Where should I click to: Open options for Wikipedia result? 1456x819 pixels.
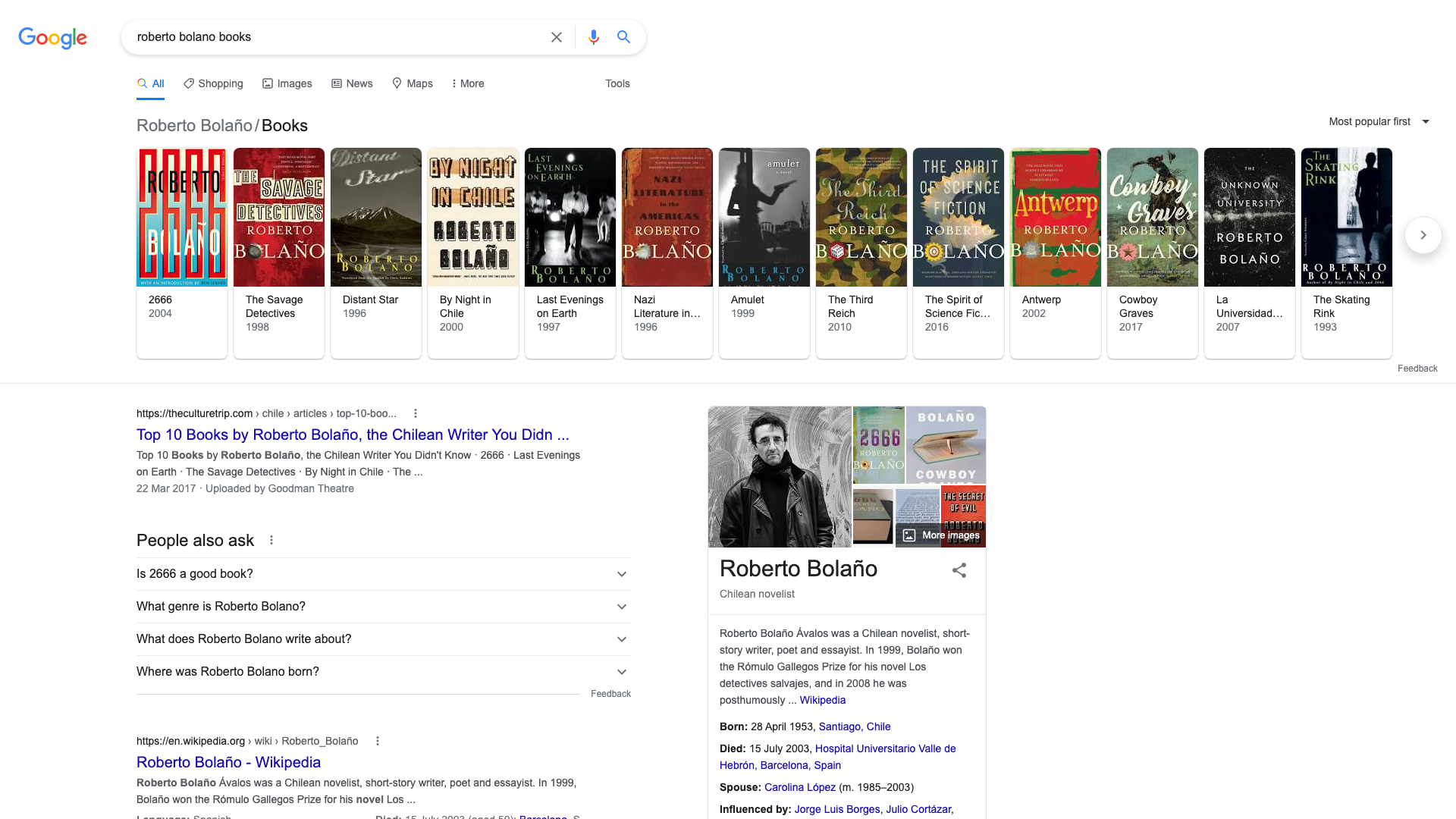(378, 741)
